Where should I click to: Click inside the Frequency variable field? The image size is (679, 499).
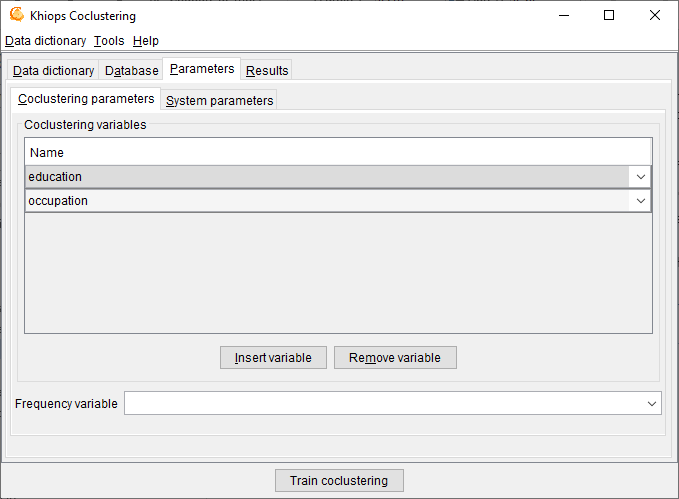(380, 404)
